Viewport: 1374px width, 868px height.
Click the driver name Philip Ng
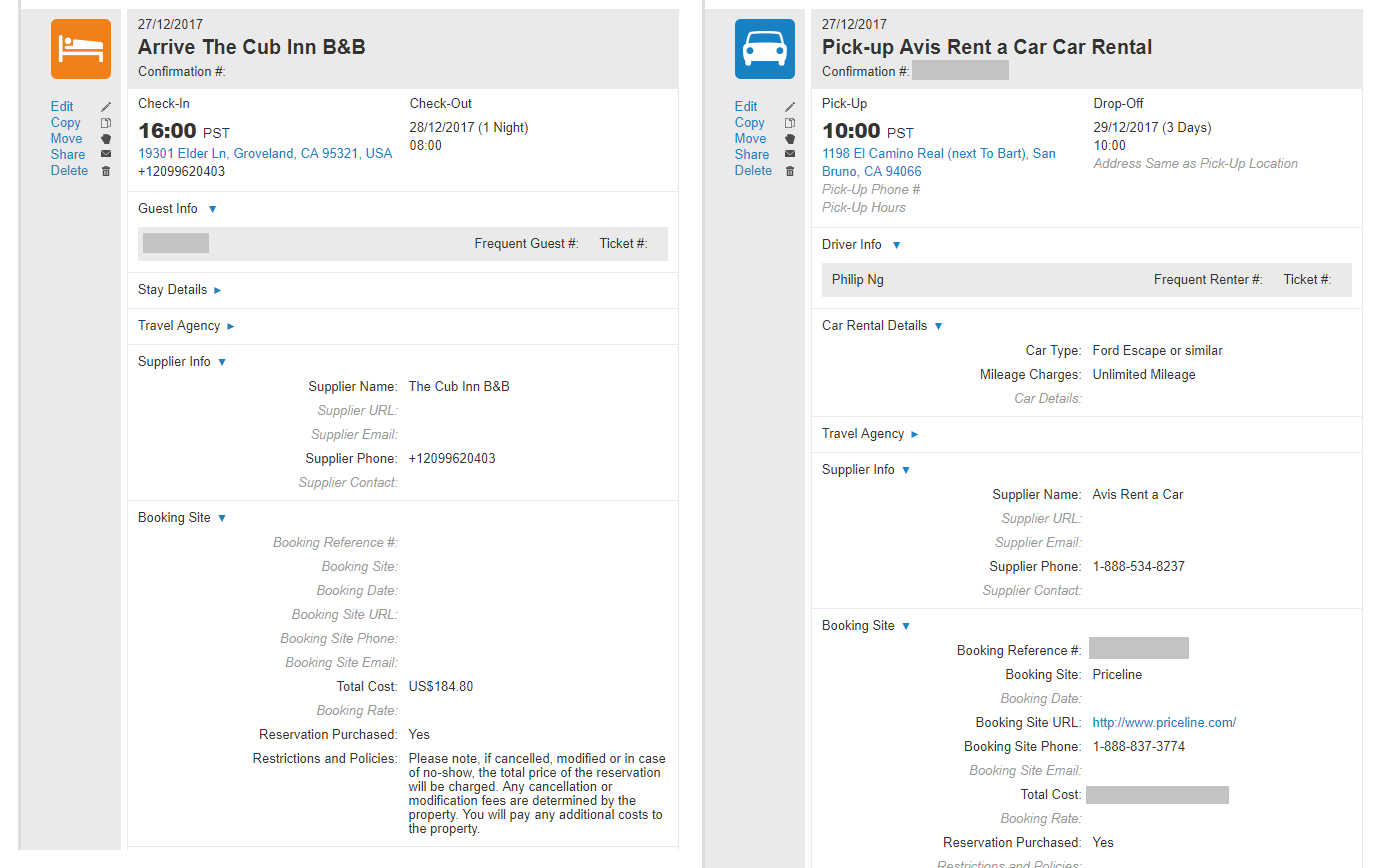pos(858,280)
